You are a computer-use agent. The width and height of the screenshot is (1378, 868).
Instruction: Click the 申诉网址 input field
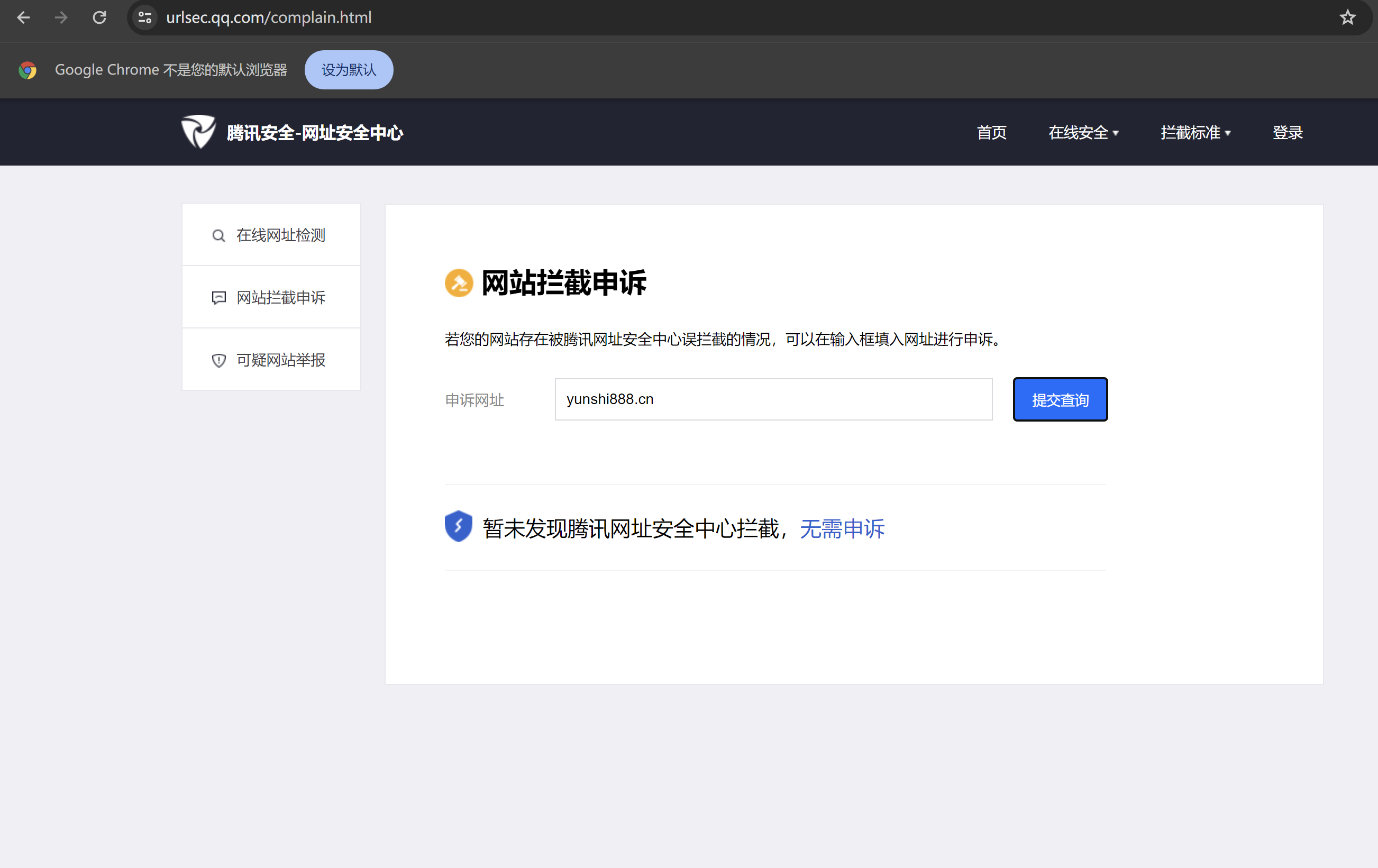773,399
